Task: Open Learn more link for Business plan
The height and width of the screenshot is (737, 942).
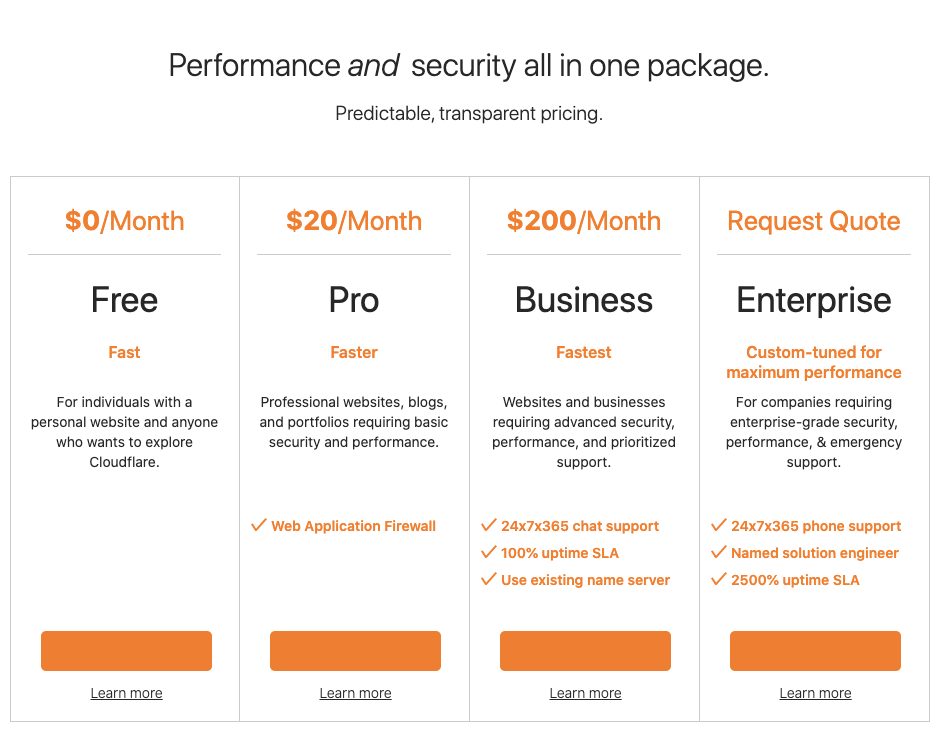Action: 585,693
